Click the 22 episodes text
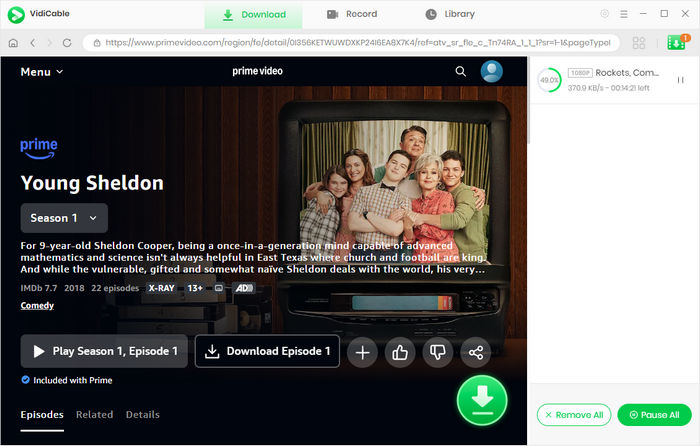The width and height of the screenshot is (700, 446). tap(115, 288)
